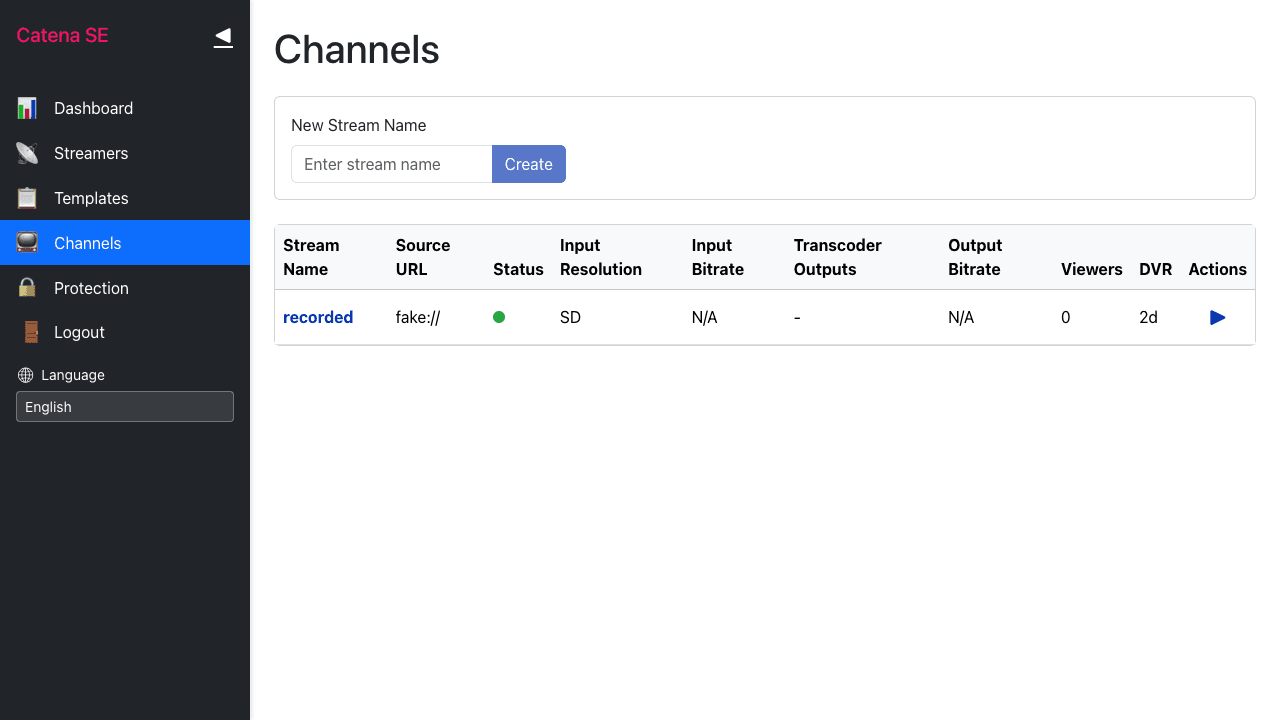Open the recorded stream details link
Viewport: 1280px width, 720px height.
(x=318, y=317)
